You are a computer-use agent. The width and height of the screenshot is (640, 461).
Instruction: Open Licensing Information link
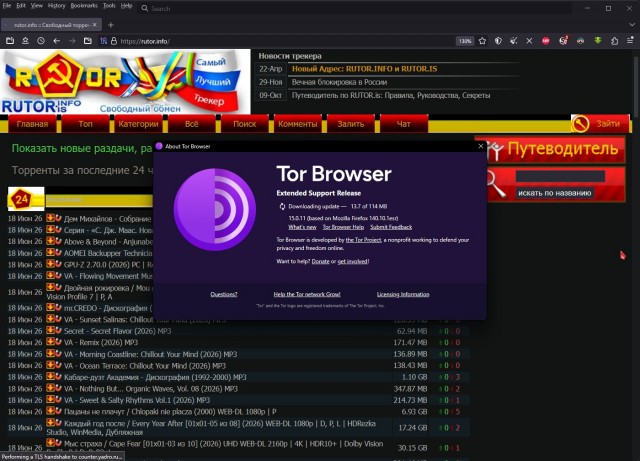pyautogui.click(x=403, y=294)
